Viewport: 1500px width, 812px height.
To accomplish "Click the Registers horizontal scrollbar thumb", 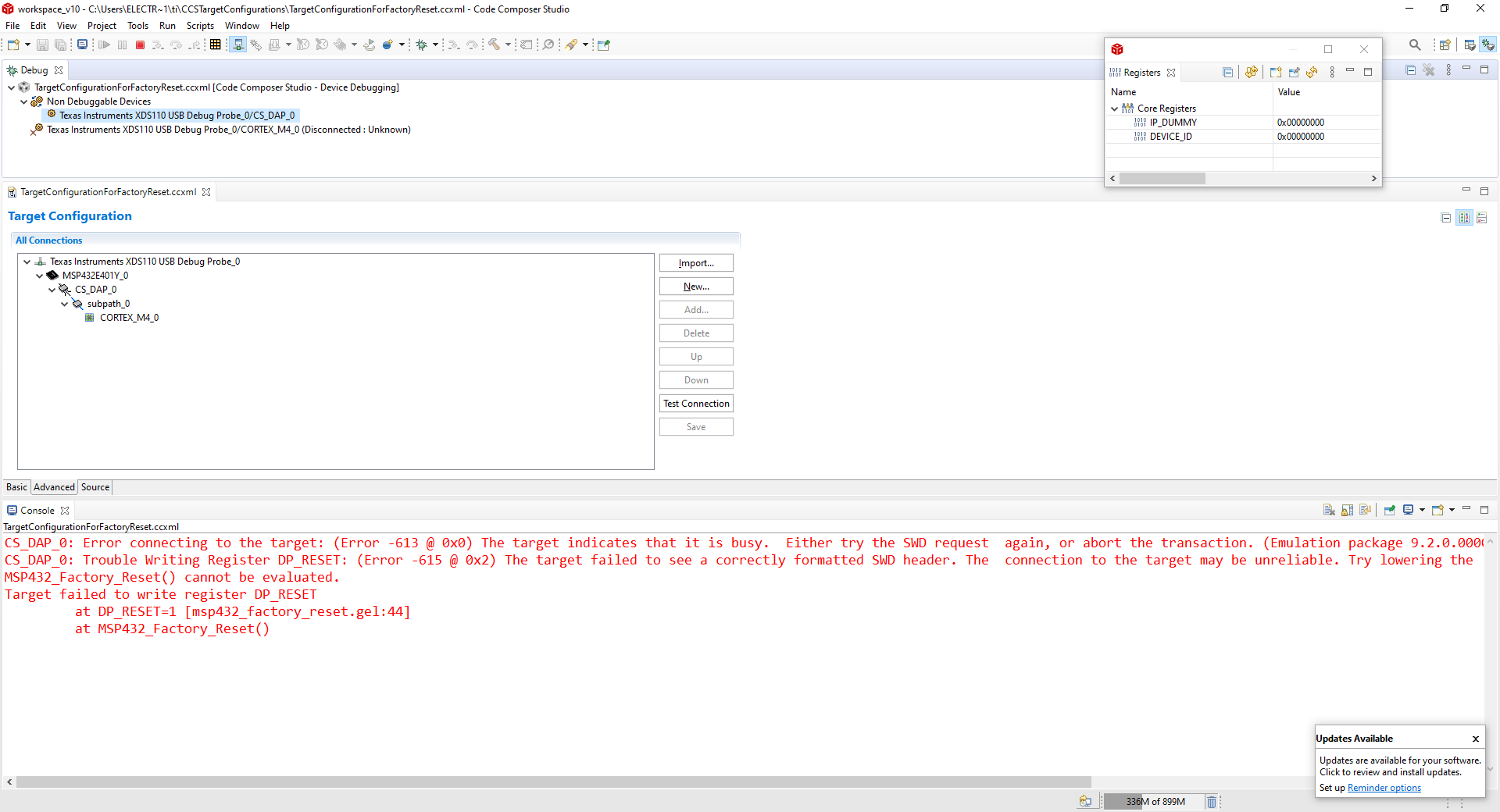I will pos(1162,179).
